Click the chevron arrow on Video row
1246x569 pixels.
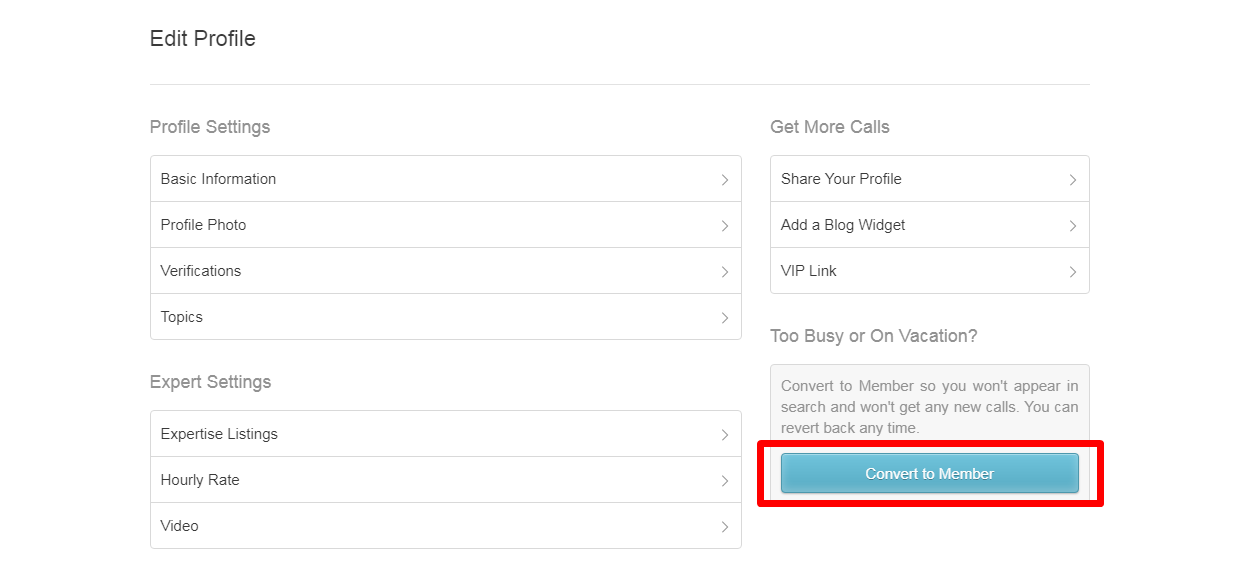pos(725,527)
